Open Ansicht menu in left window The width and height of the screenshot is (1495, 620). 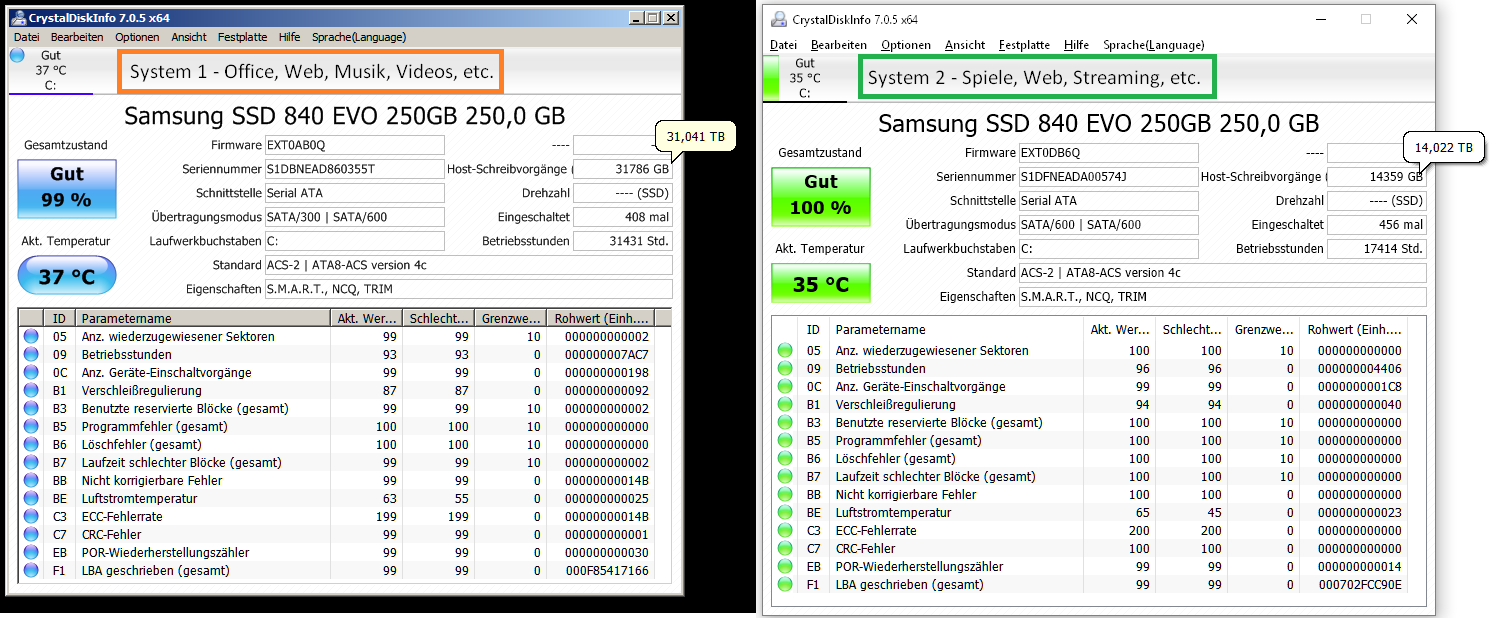coord(189,37)
